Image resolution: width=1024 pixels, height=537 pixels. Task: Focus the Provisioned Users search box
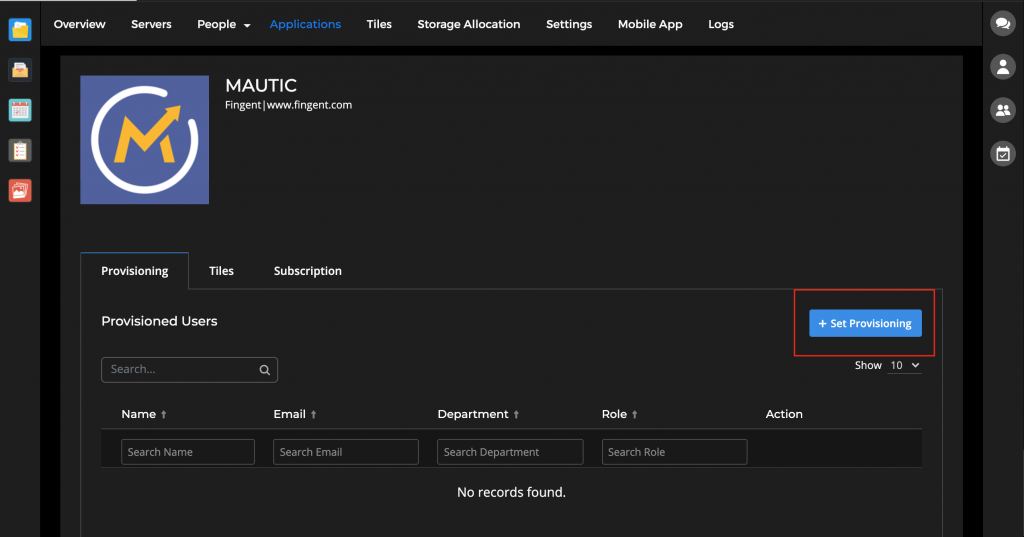(189, 370)
